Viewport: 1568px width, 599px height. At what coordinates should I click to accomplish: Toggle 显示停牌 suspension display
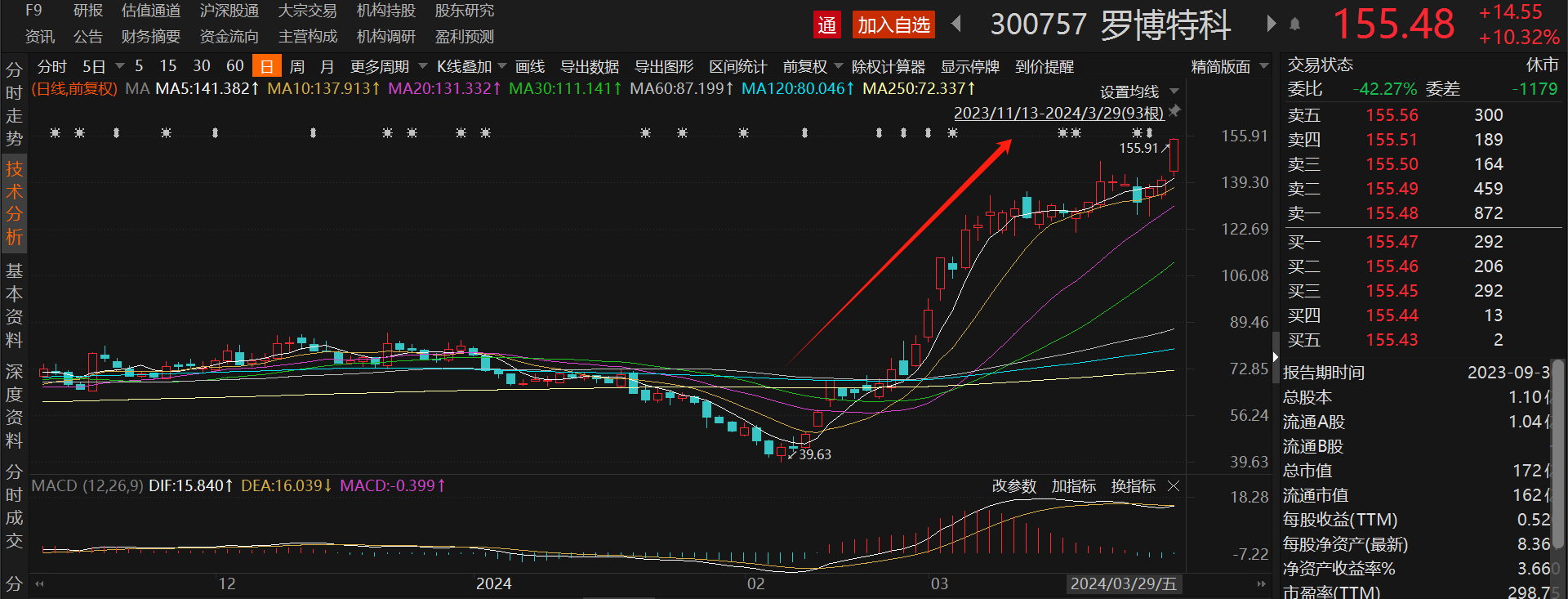[x=970, y=66]
